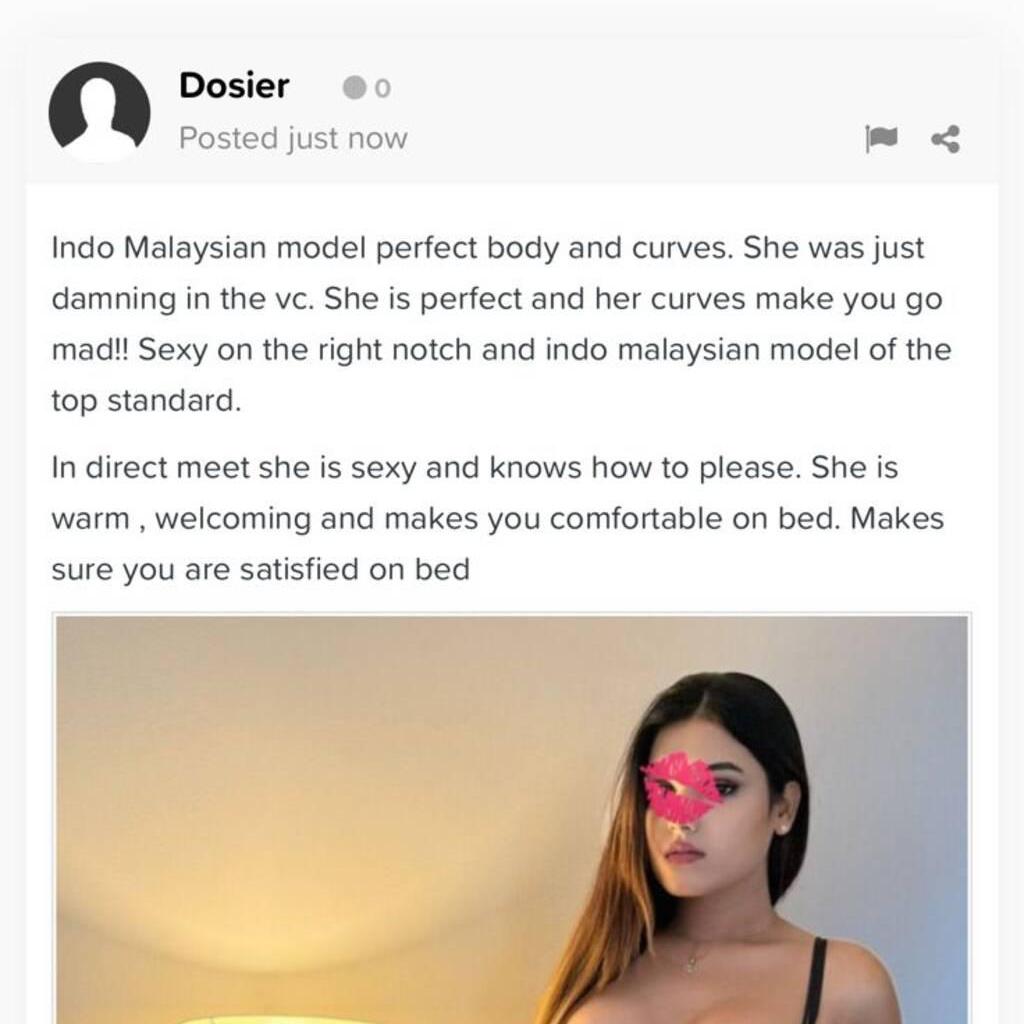Click the line starting "mad!! Sexy on"
The height and width of the screenshot is (1024, 1024).
(501, 350)
